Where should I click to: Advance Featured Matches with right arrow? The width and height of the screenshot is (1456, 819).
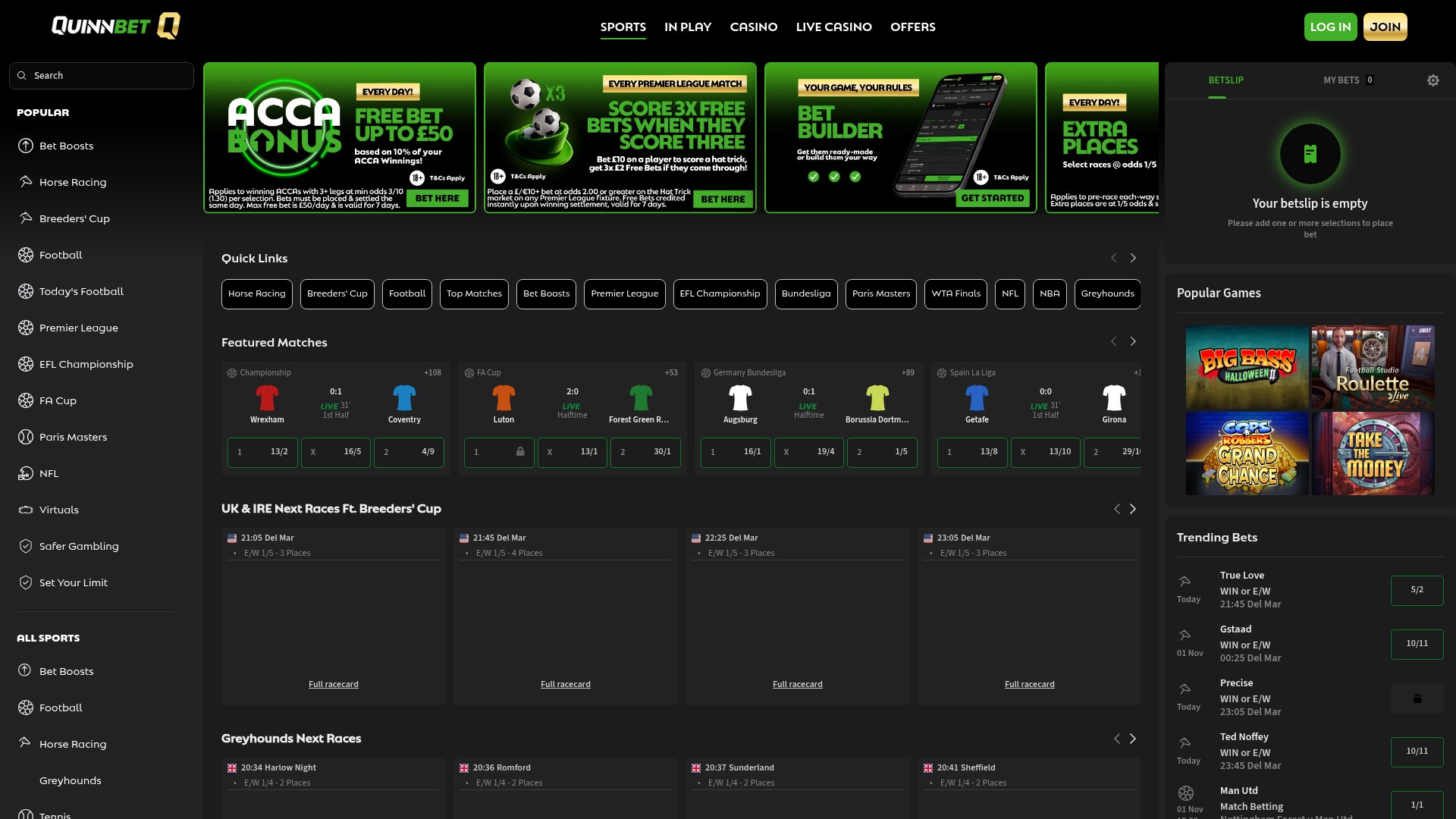pyautogui.click(x=1133, y=342)
